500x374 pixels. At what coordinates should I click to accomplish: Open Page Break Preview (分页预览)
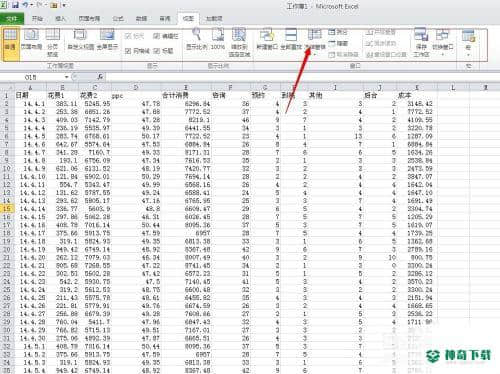point(52,43)
